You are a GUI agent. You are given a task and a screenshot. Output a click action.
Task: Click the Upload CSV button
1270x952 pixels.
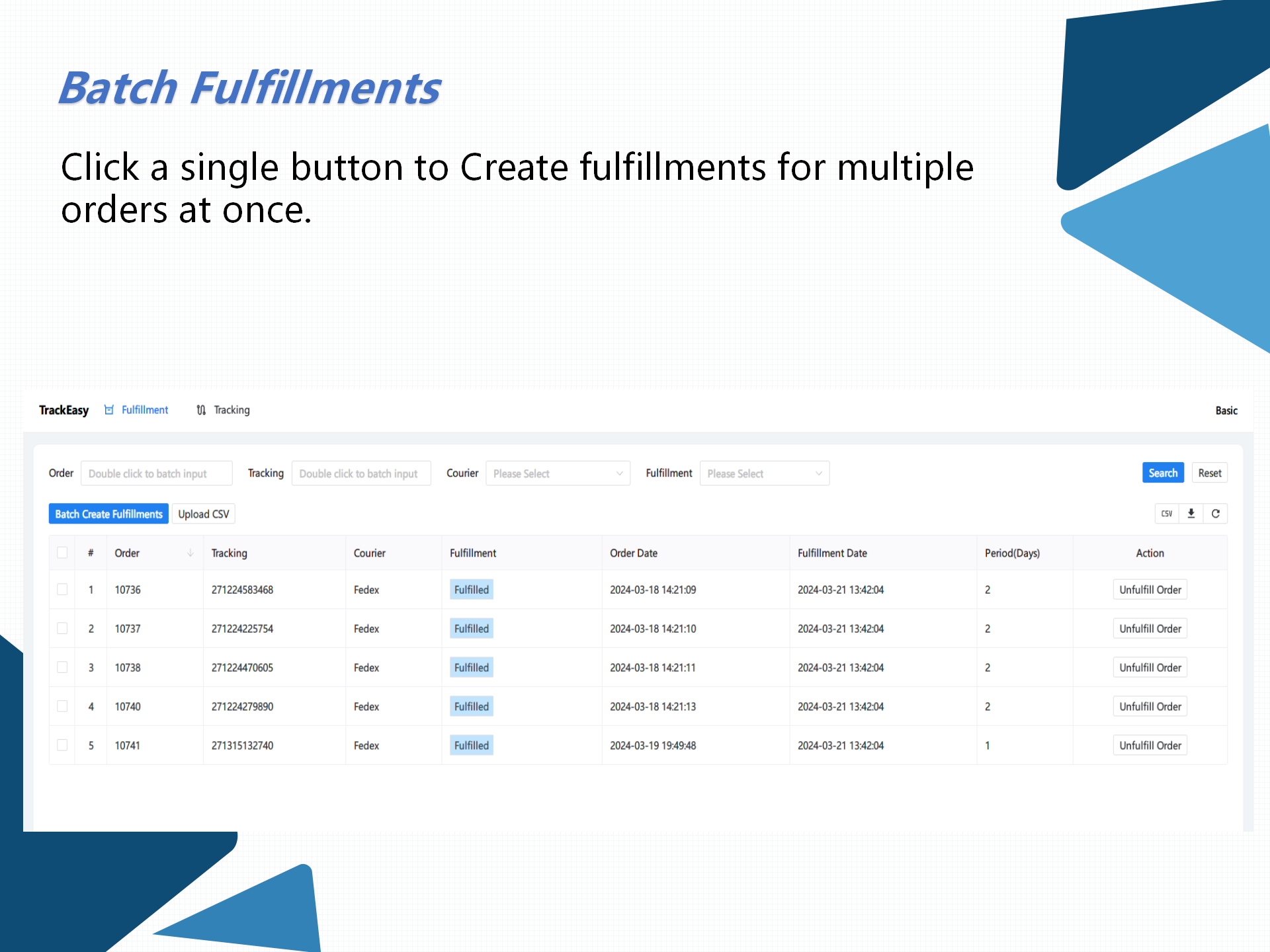(204, 514)
